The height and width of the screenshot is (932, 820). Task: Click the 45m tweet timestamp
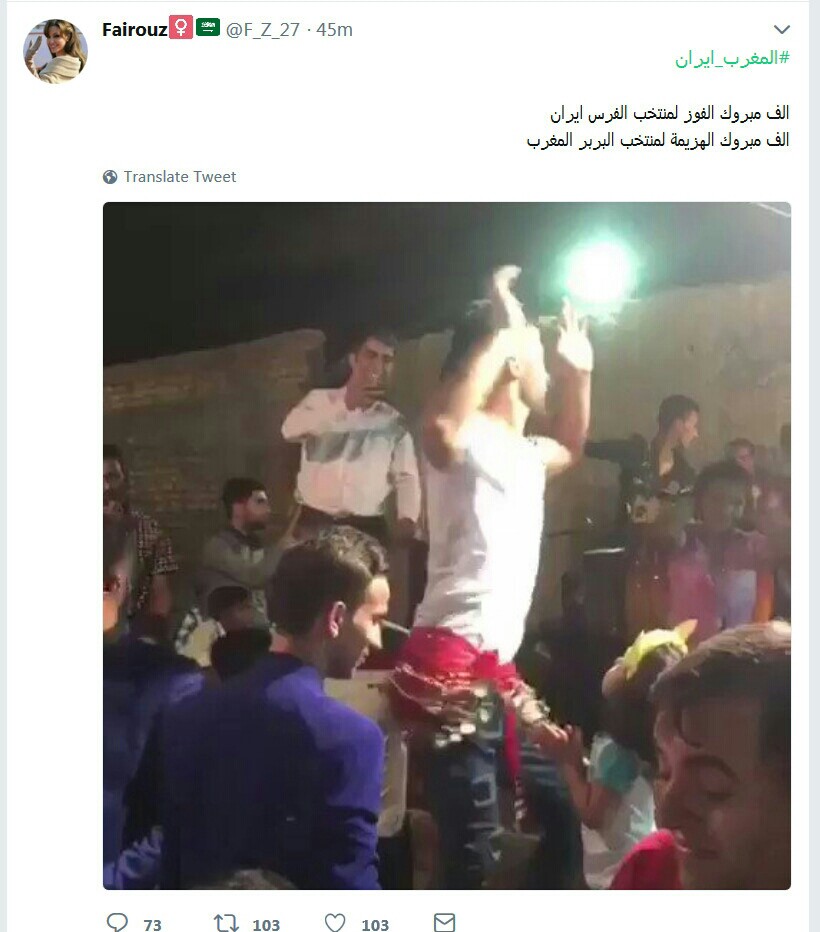[335, 29]
